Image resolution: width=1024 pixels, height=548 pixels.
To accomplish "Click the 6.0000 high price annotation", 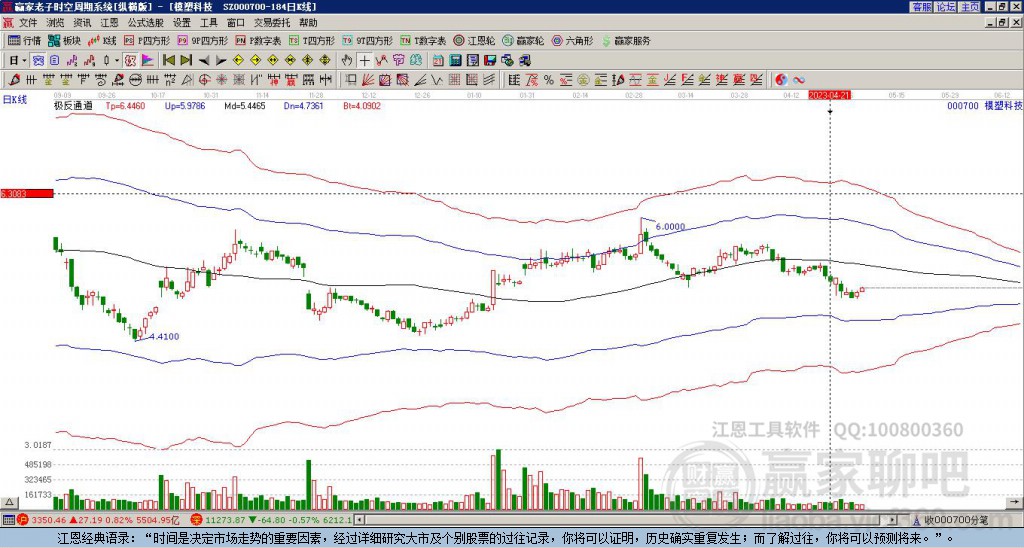I will tap(671, 227).
